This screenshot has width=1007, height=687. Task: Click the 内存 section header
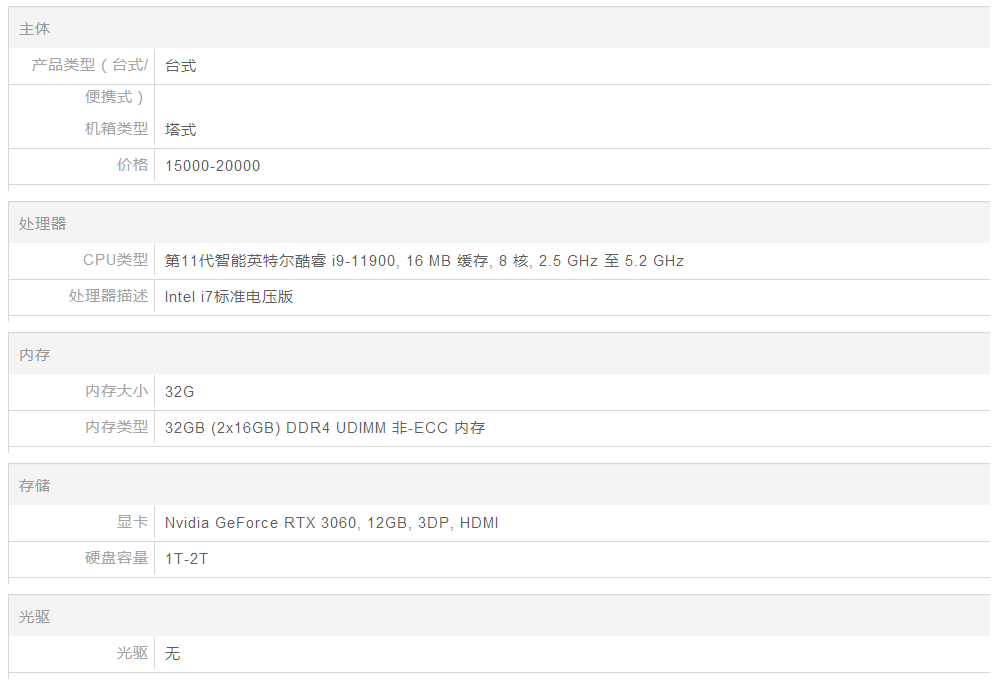coord(34,355)
